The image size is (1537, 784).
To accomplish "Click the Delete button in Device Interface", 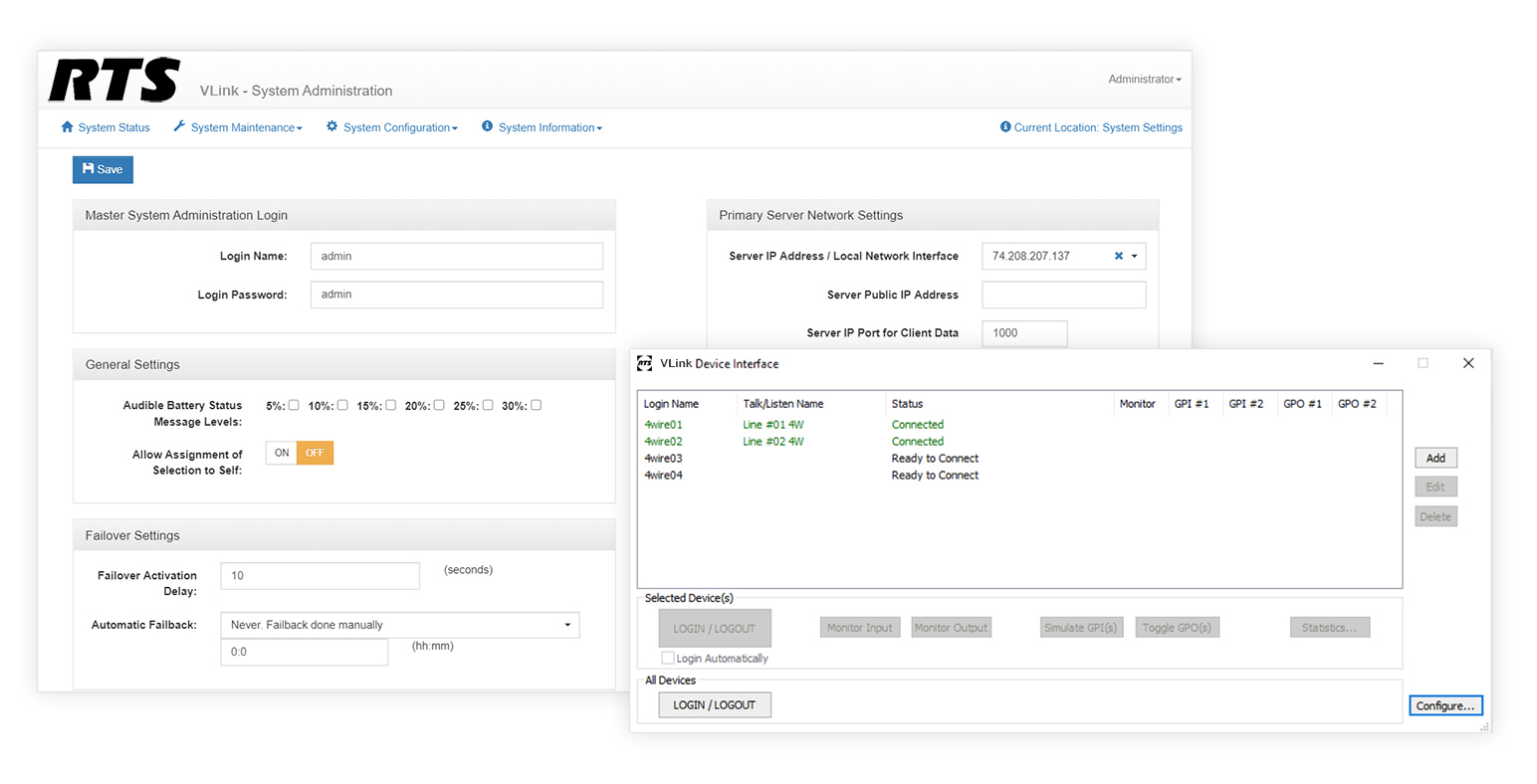I will tap(1435, 516).
